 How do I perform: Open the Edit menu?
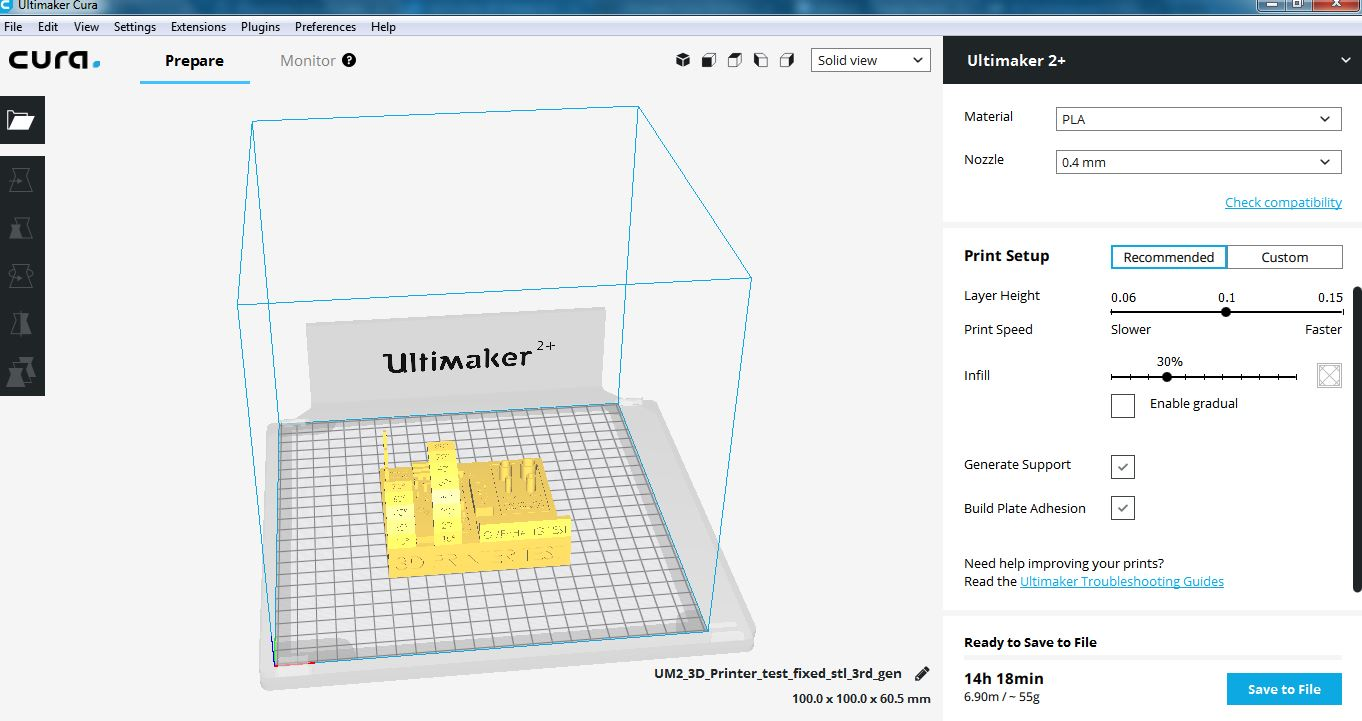coord(48,27)
